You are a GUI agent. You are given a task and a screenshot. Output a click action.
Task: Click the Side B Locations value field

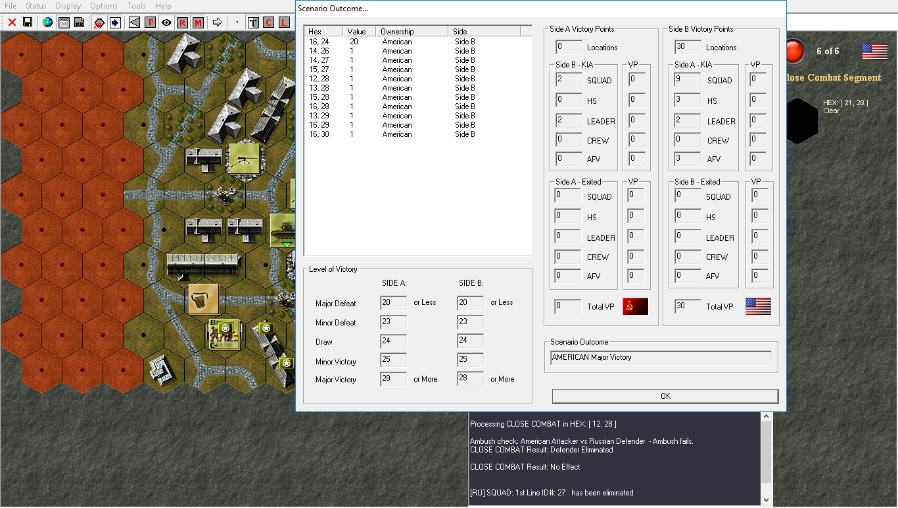(x=688, y=47)
